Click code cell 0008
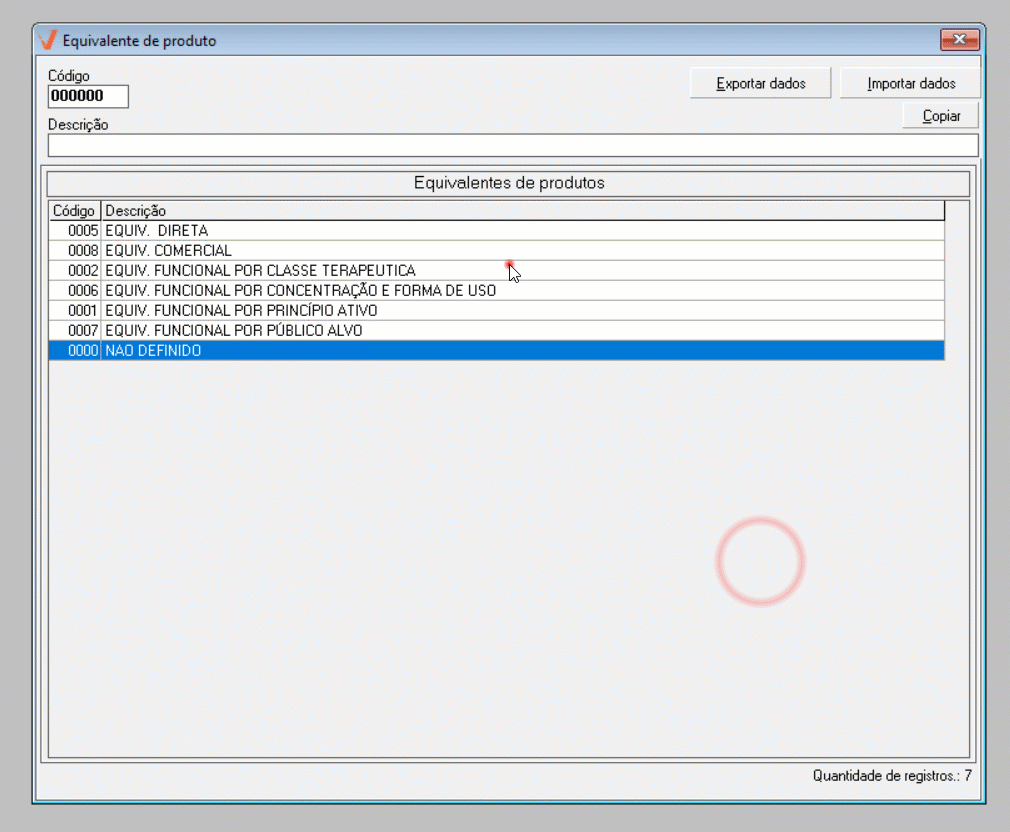Viewport: 1010px width, 832px height. tap(75, 251)
